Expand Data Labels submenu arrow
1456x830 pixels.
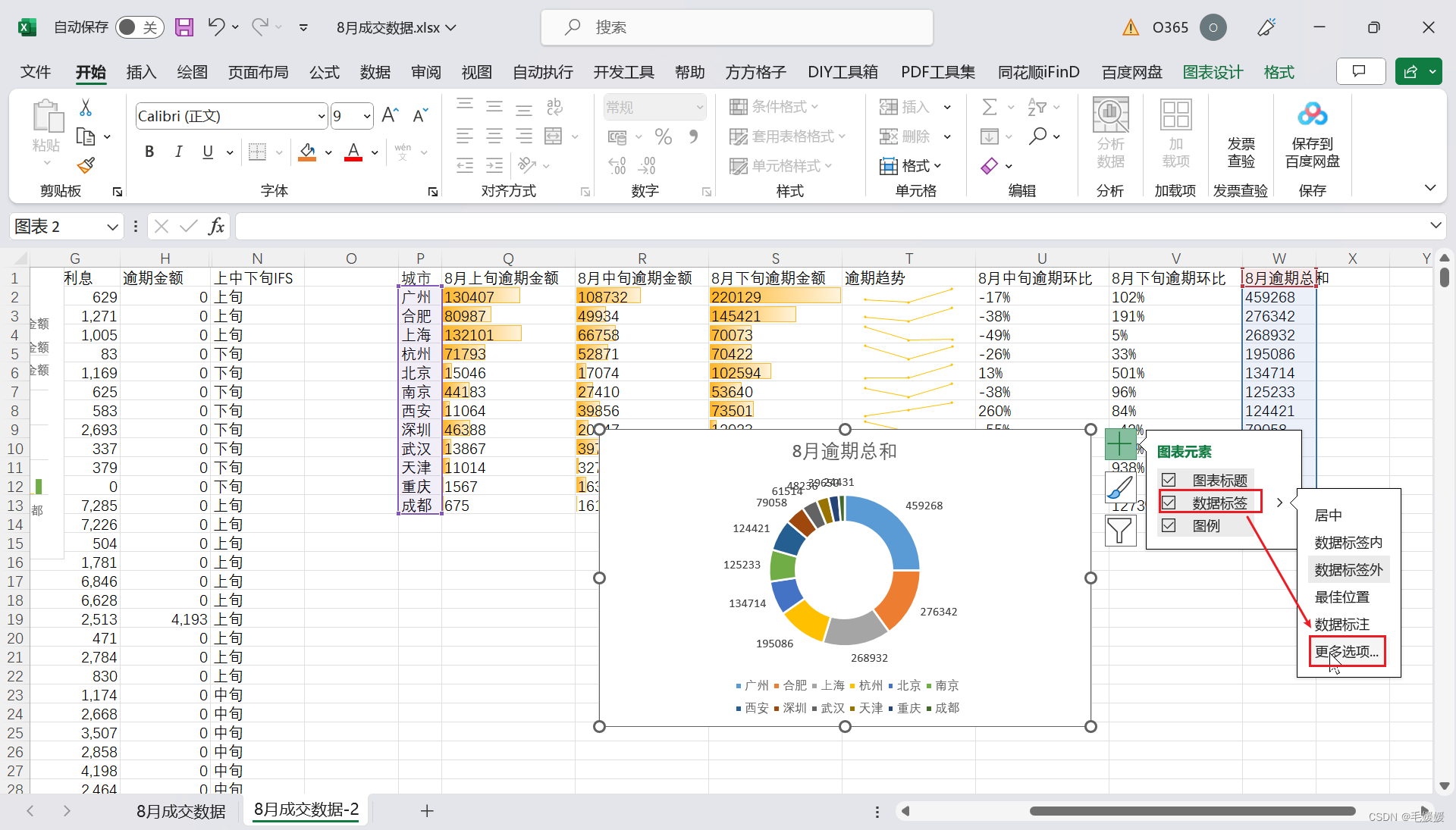pos(1279,503)
